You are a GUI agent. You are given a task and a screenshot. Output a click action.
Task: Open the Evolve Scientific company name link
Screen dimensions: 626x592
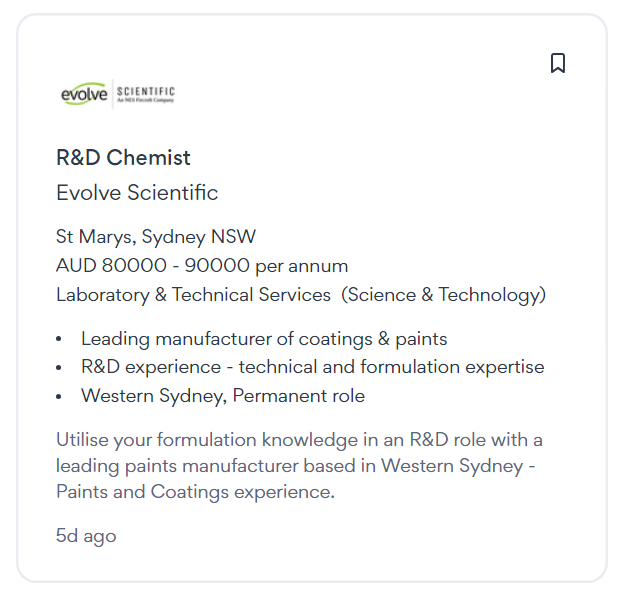(x=137, y=192)
